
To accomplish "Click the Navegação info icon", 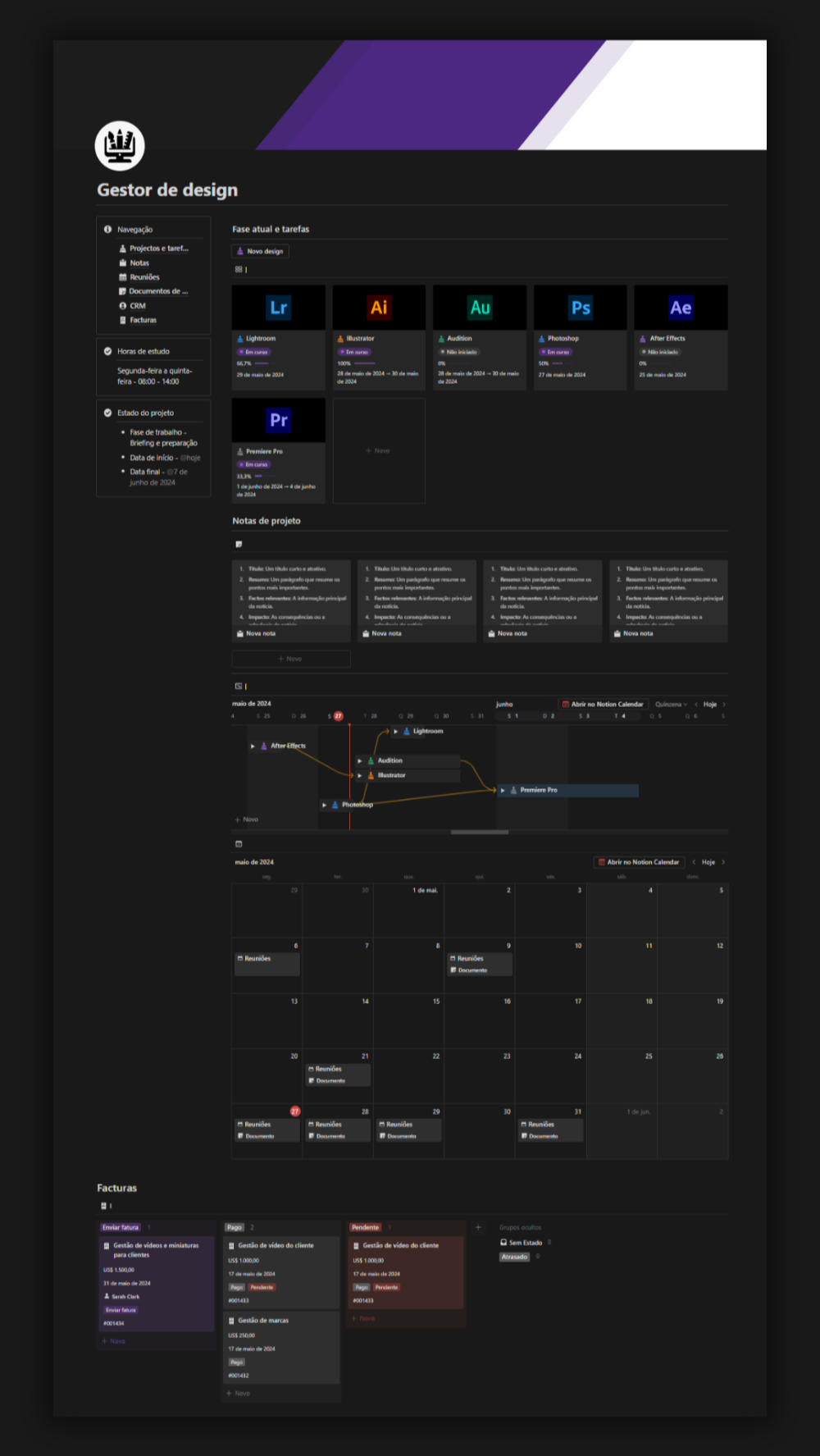I will point(107,230).
